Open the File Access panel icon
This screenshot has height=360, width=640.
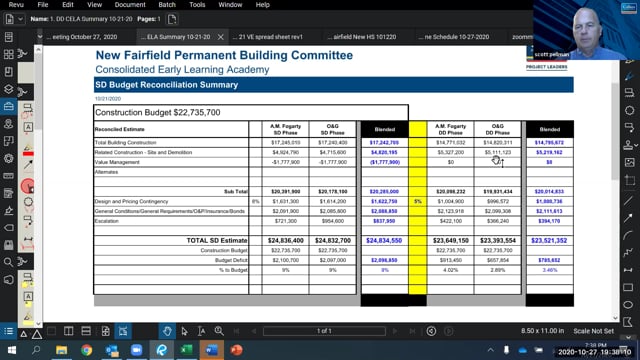click(x=9, y=37)
